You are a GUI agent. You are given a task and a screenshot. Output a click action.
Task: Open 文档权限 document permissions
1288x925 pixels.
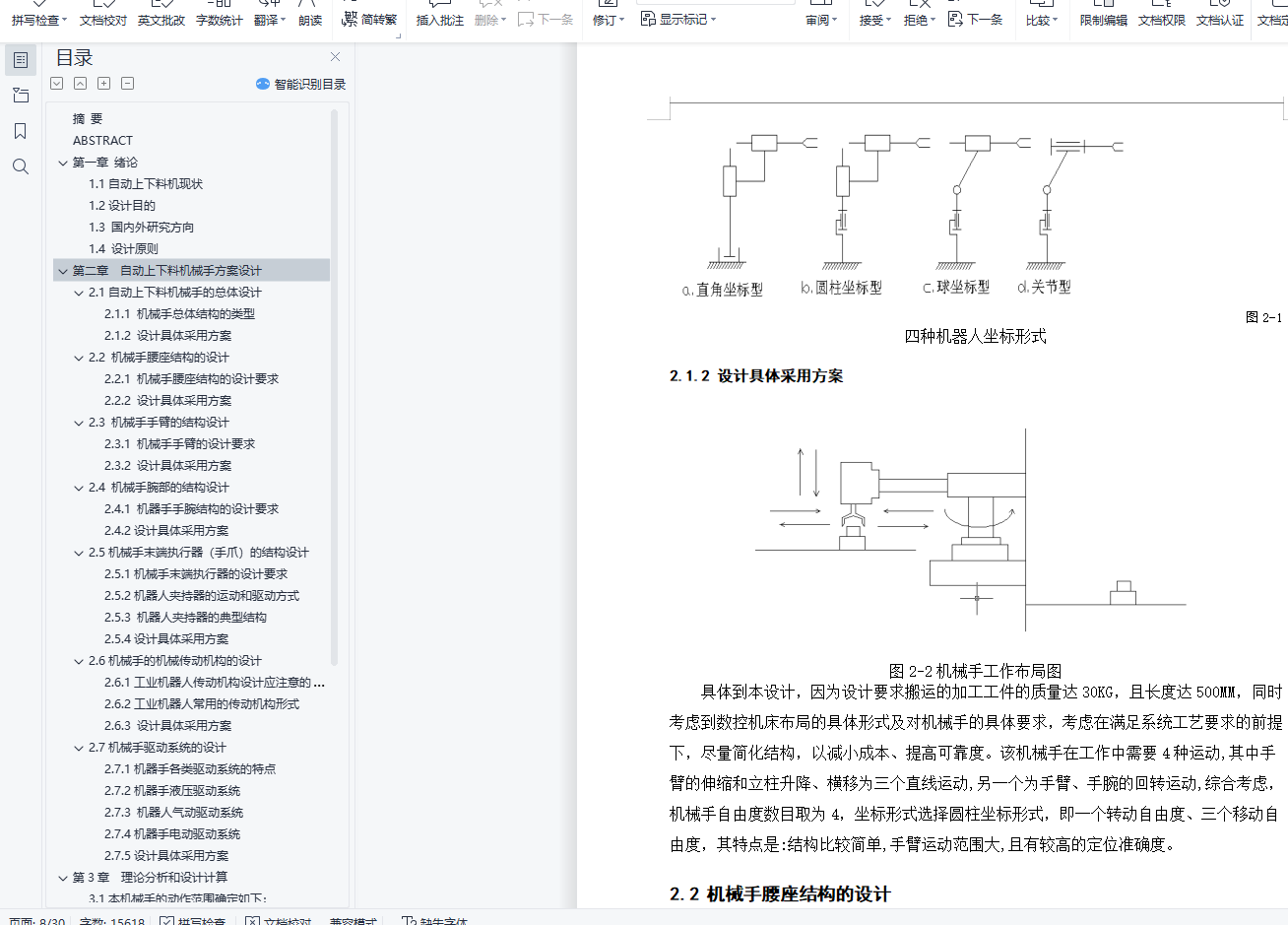pyautogui.click(x=1162, y=20)
